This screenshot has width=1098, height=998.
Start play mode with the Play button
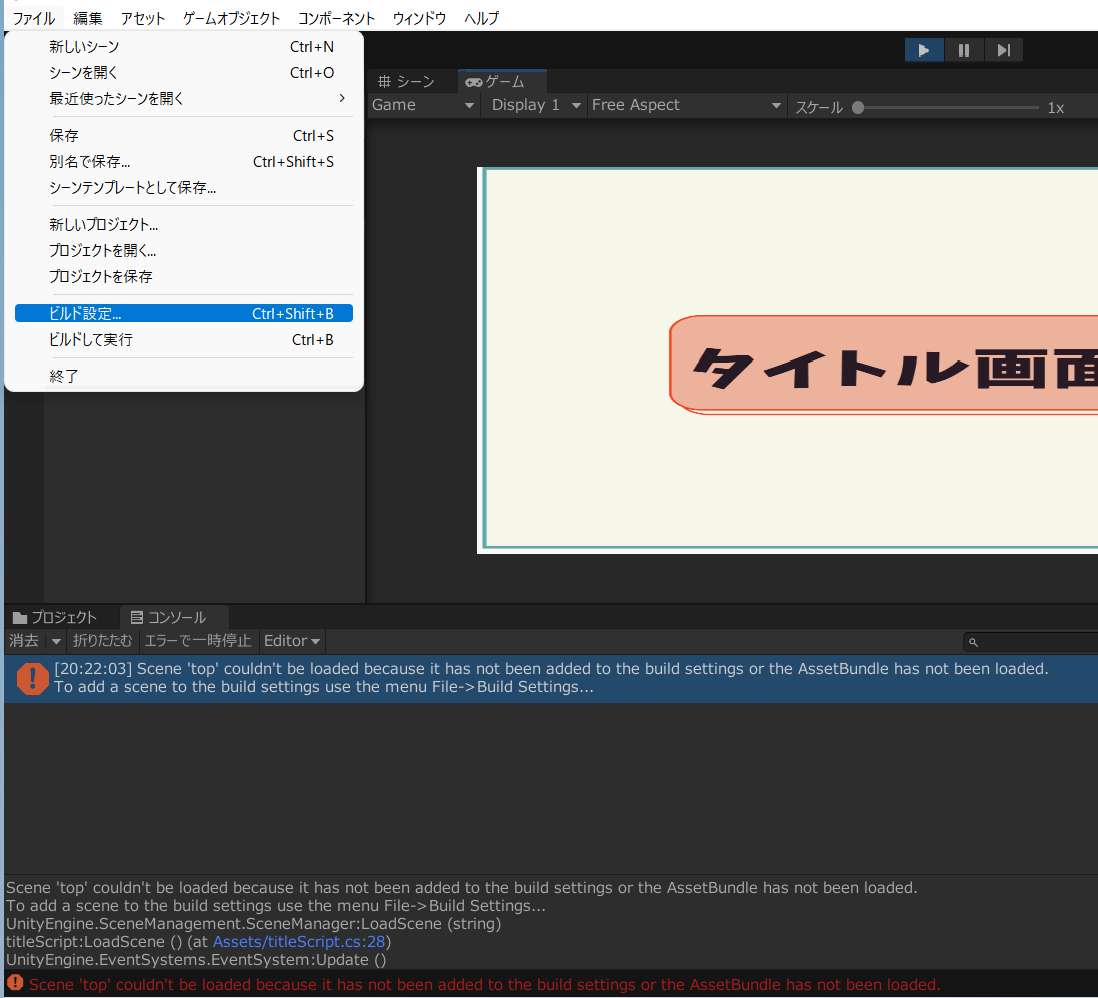[x=924, y=50]
